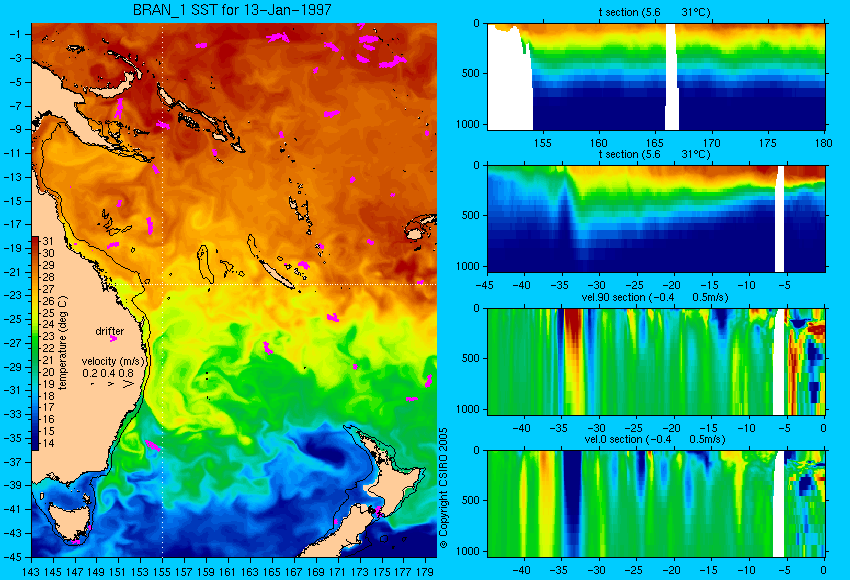Click the medium velocity arrow under 0.4
850x580 pixels.
[111, 384]
